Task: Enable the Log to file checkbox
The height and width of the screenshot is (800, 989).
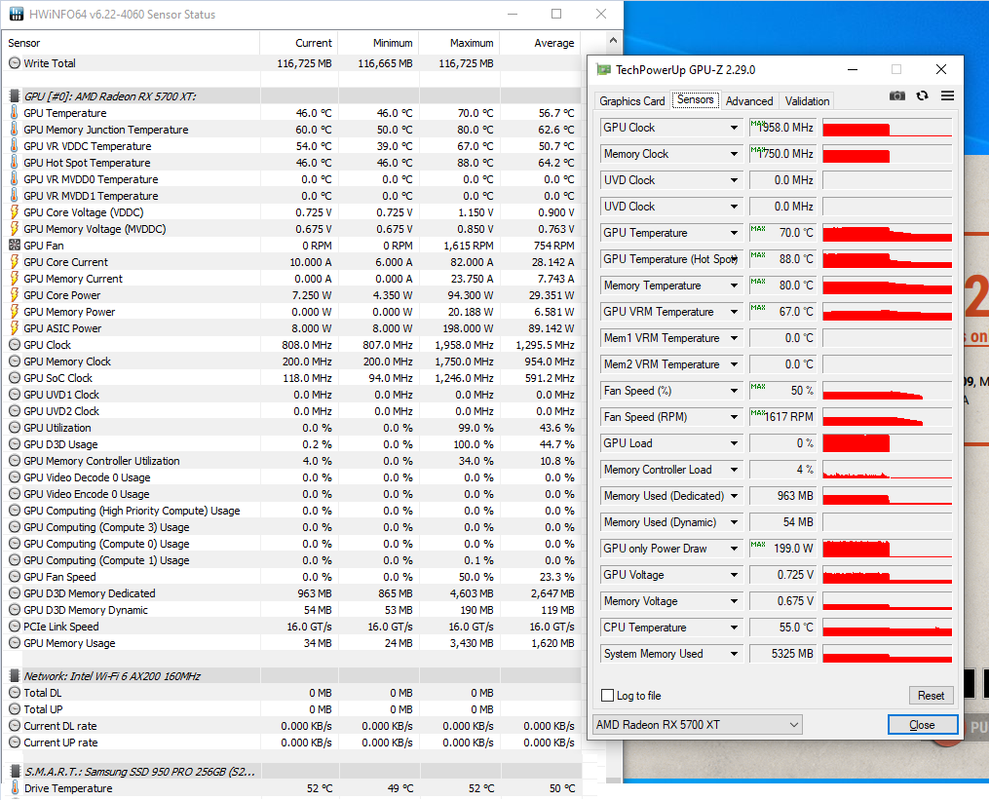Action: pyautogui.click(x=607, y=695)
